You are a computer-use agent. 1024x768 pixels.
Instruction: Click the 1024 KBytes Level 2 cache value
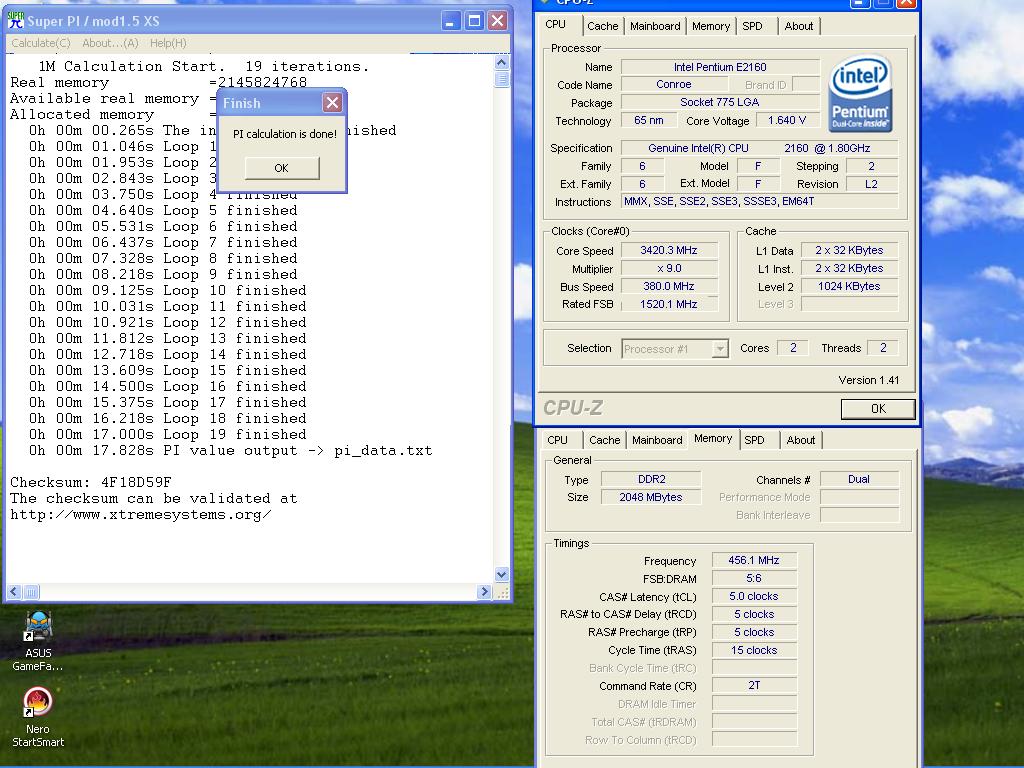coord(849,286)
